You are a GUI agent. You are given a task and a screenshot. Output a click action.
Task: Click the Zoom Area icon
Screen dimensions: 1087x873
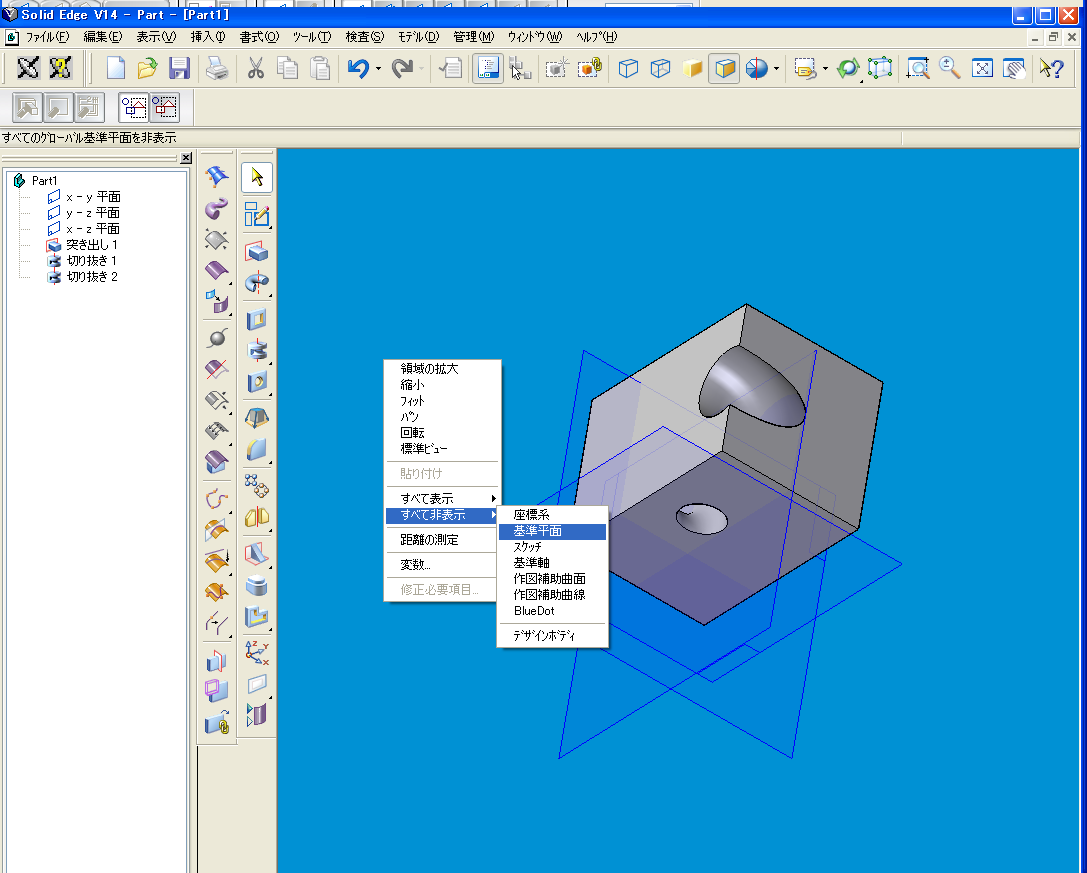click(x=918, y=68)
